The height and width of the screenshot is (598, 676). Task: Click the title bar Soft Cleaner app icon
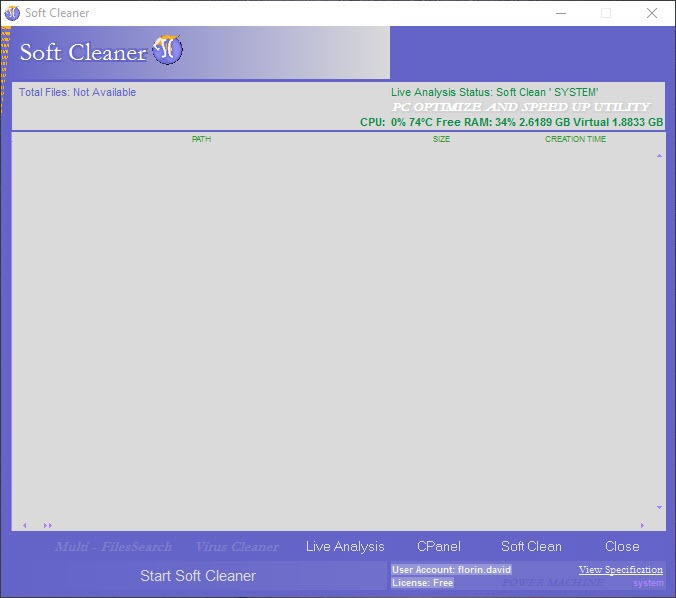tap(12, 13)
